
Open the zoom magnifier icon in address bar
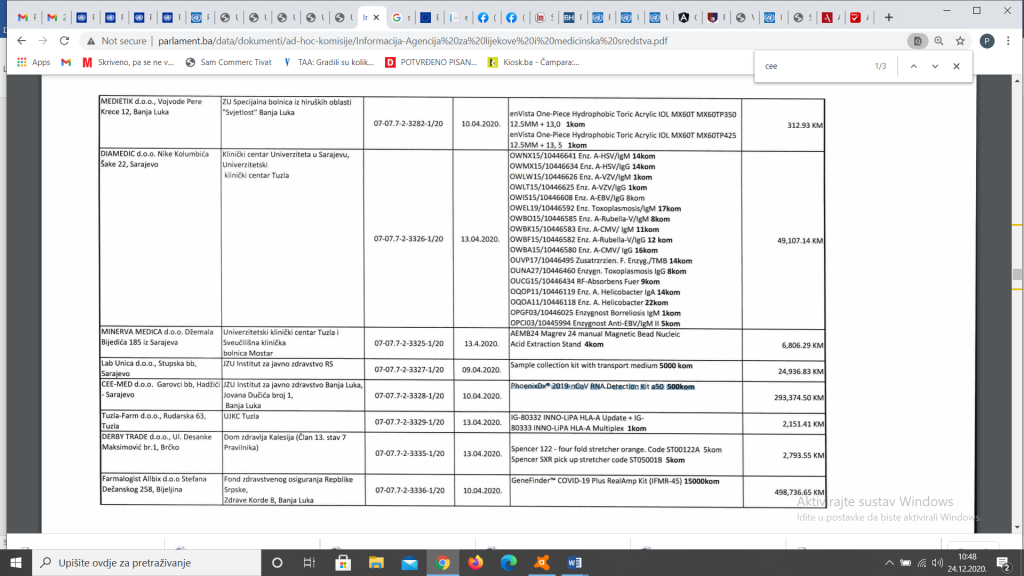938,40
